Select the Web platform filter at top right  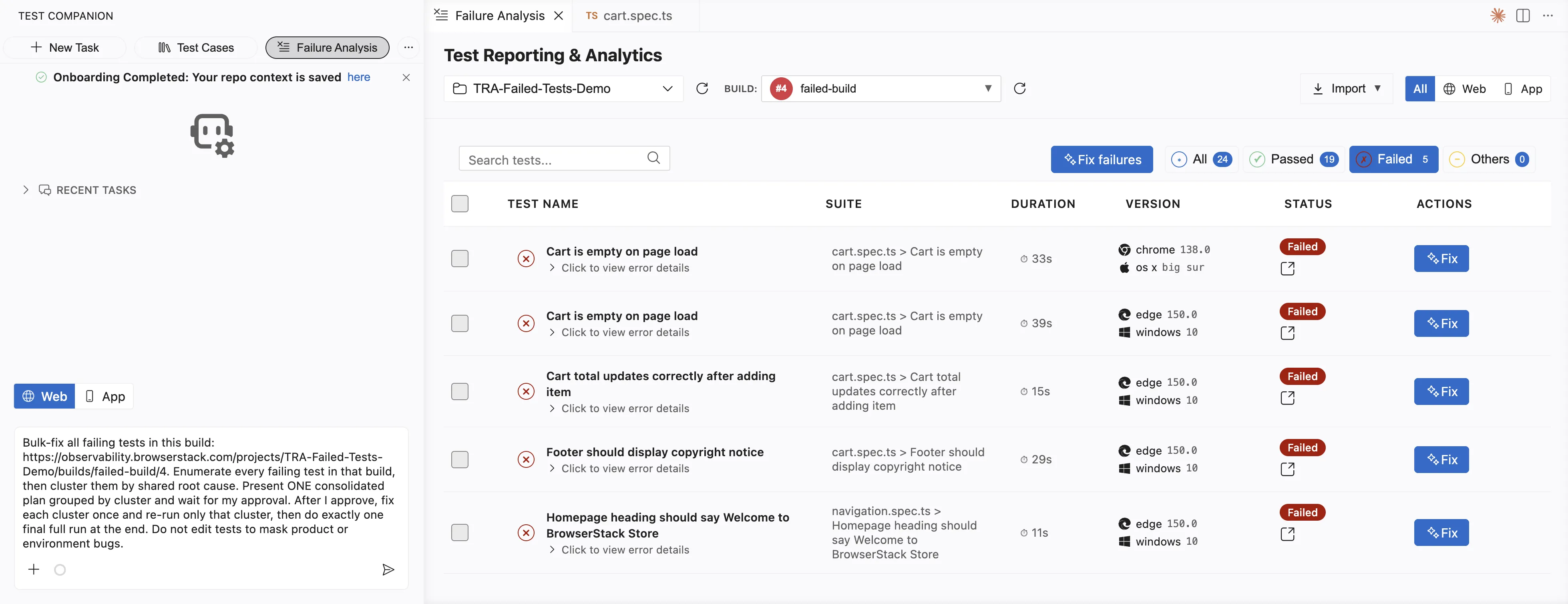click(1465, 89)
